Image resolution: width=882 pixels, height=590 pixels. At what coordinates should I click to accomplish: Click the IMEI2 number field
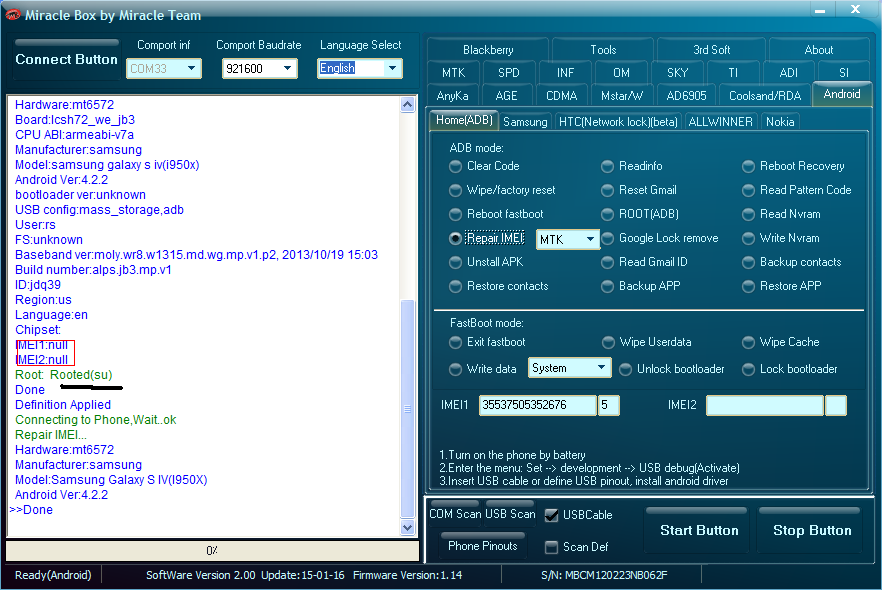point(764,405)
